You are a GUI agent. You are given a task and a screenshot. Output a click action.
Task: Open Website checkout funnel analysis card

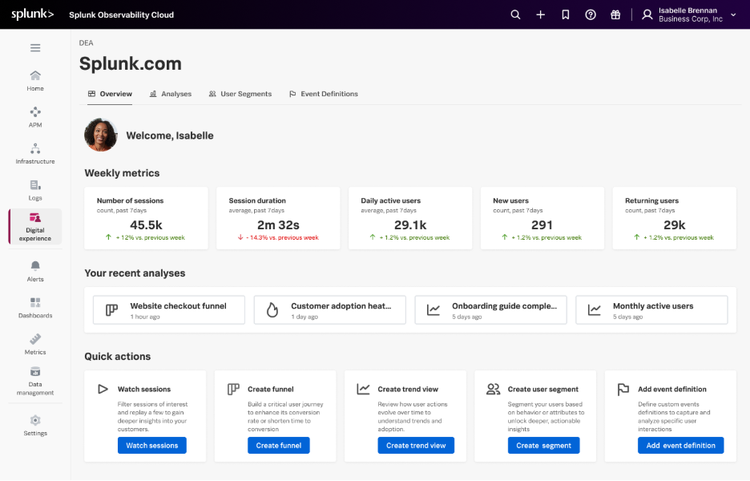click(169, 310)
